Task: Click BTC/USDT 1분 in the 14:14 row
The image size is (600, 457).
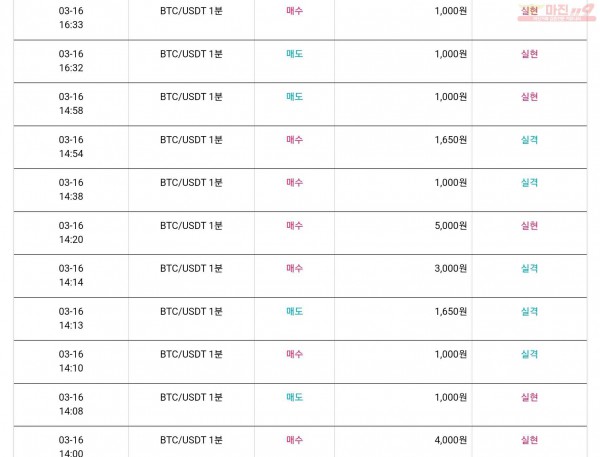Action: [x=191, y=268]
